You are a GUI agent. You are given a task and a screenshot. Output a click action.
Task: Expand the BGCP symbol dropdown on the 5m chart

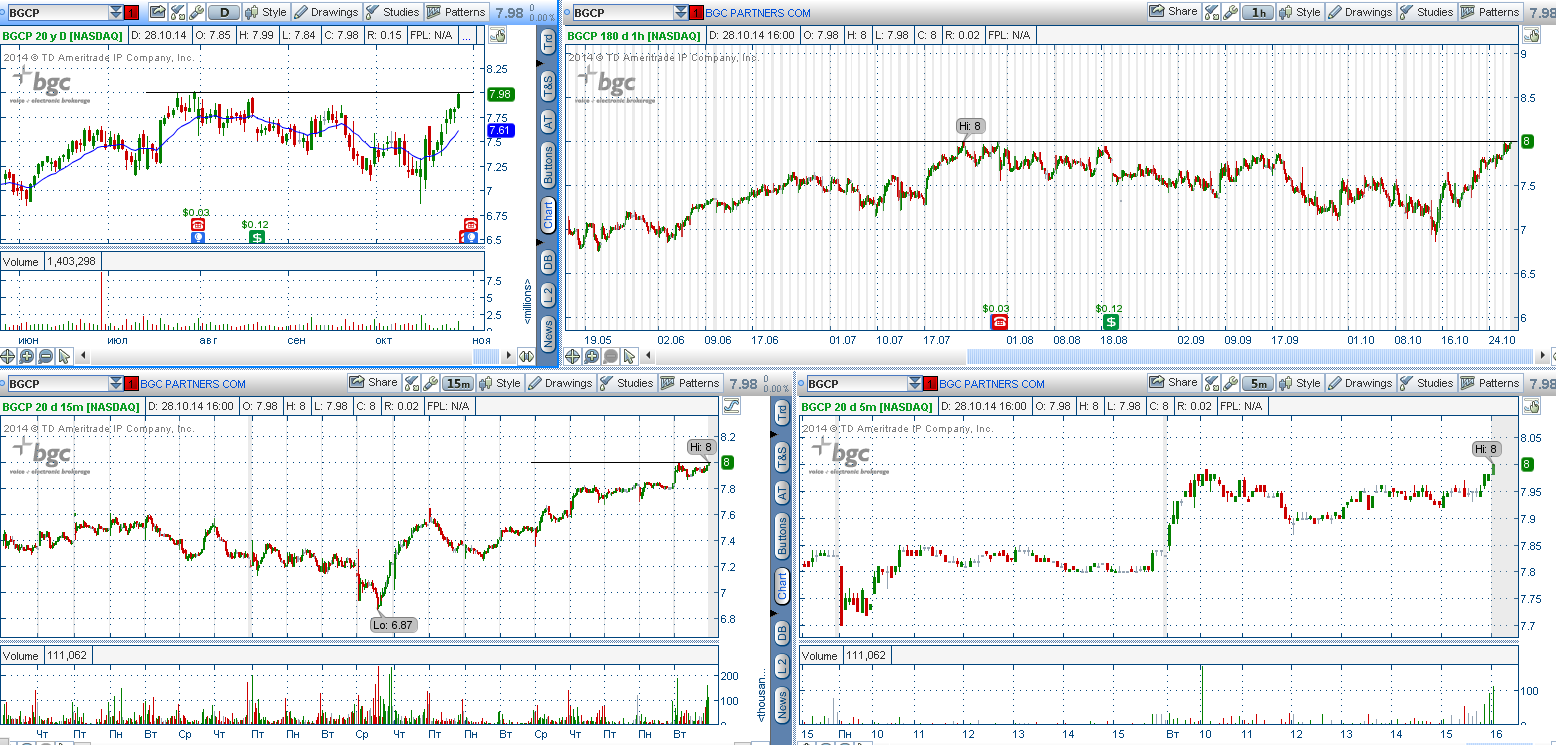[916, 384]
